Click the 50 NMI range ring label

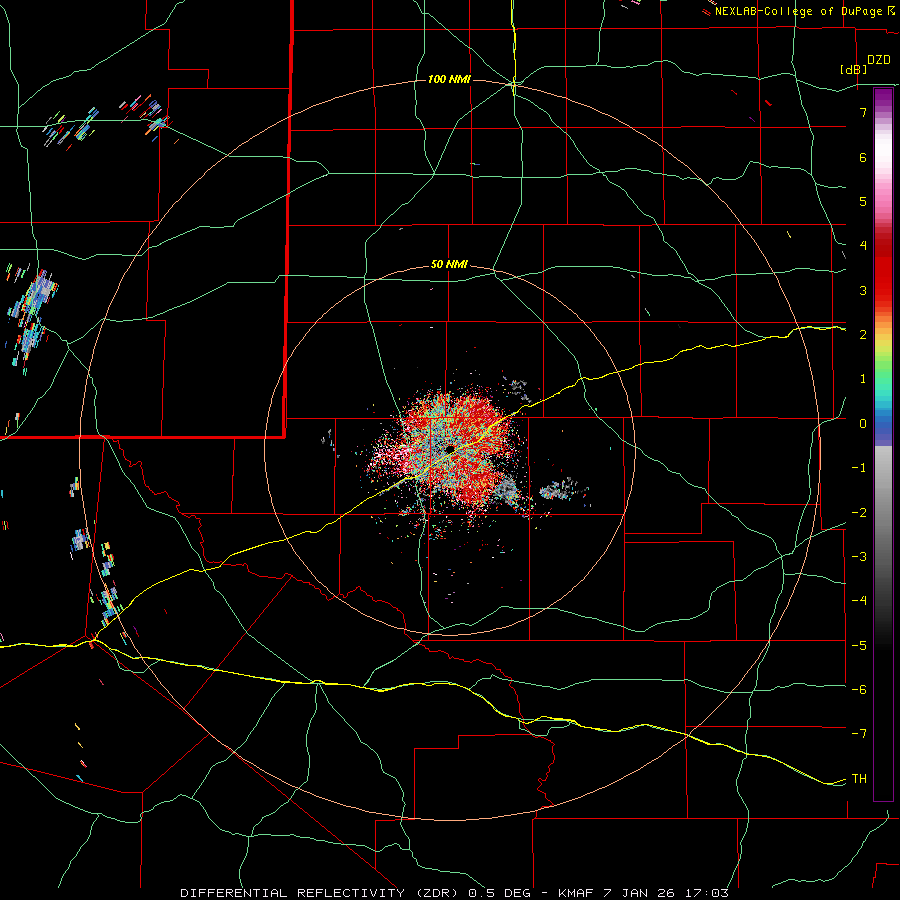tap(449, 265)
